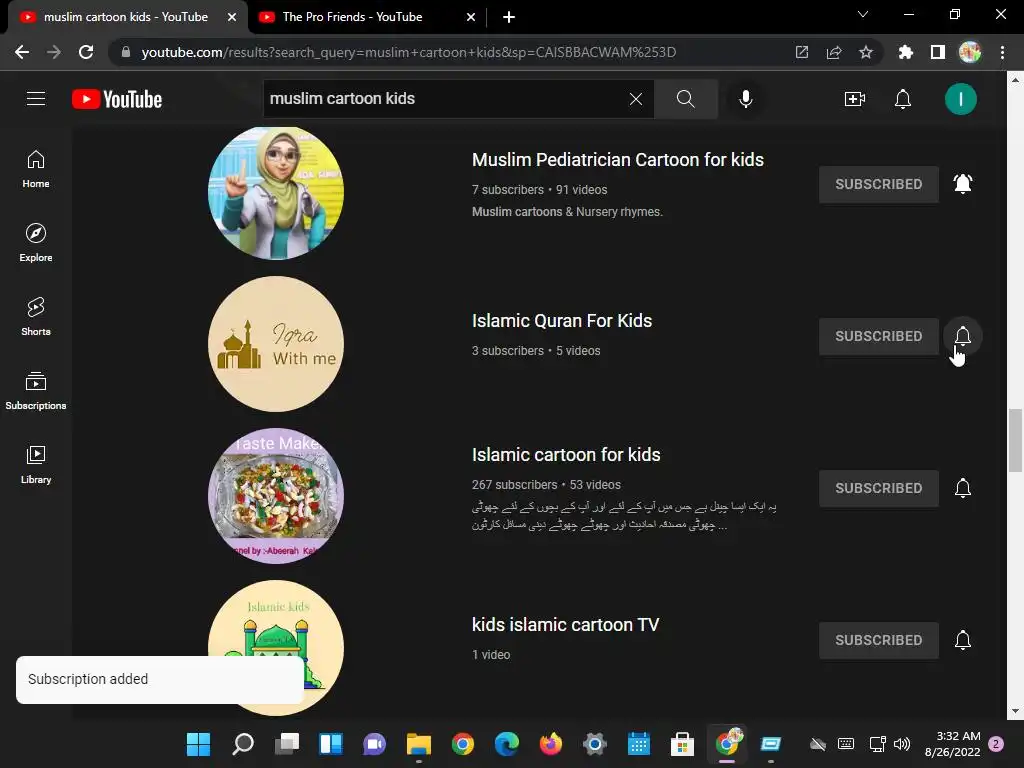Toggle notification bell for Muslim Pediatrician Cartoon for kids
This screenshot has width=1024, height=768.
click(x=963, y=184)
